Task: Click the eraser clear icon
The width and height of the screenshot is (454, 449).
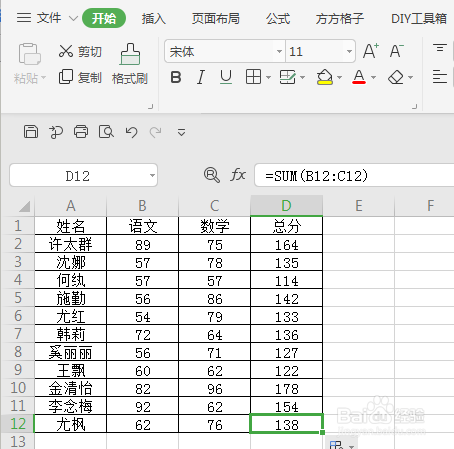Action: [x=396, y=77]
